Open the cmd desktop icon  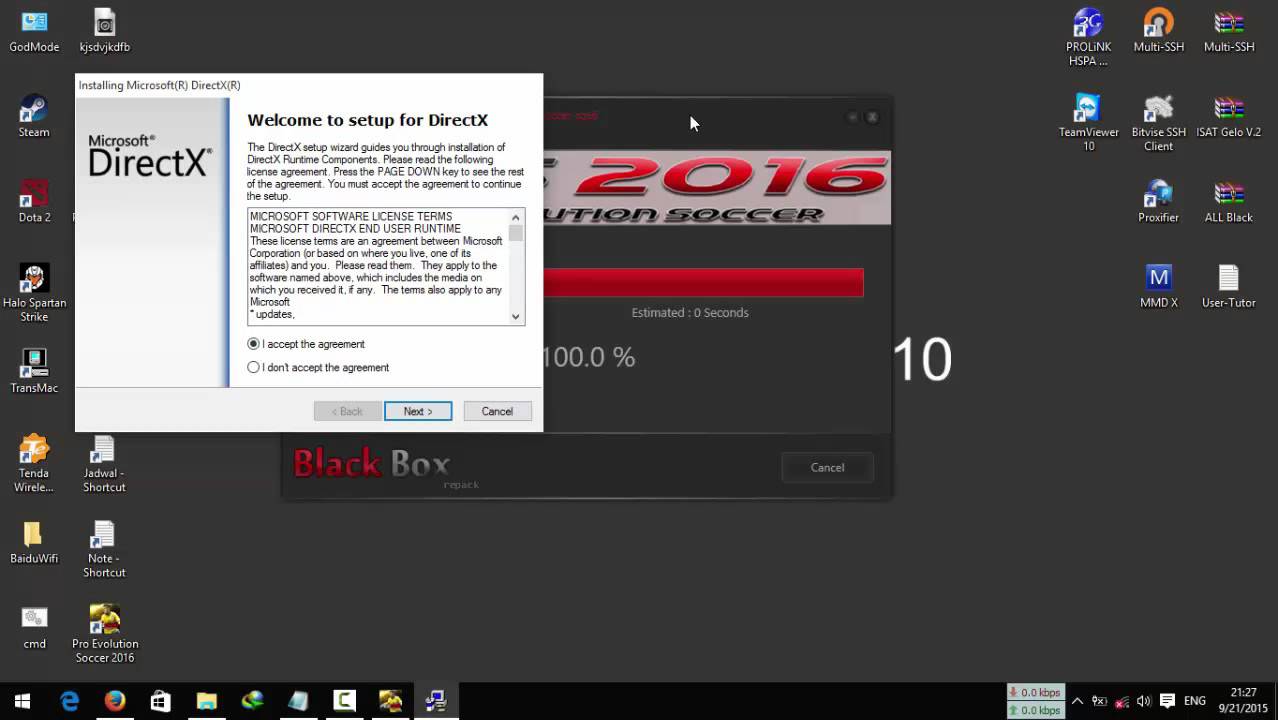pos(34,627)
